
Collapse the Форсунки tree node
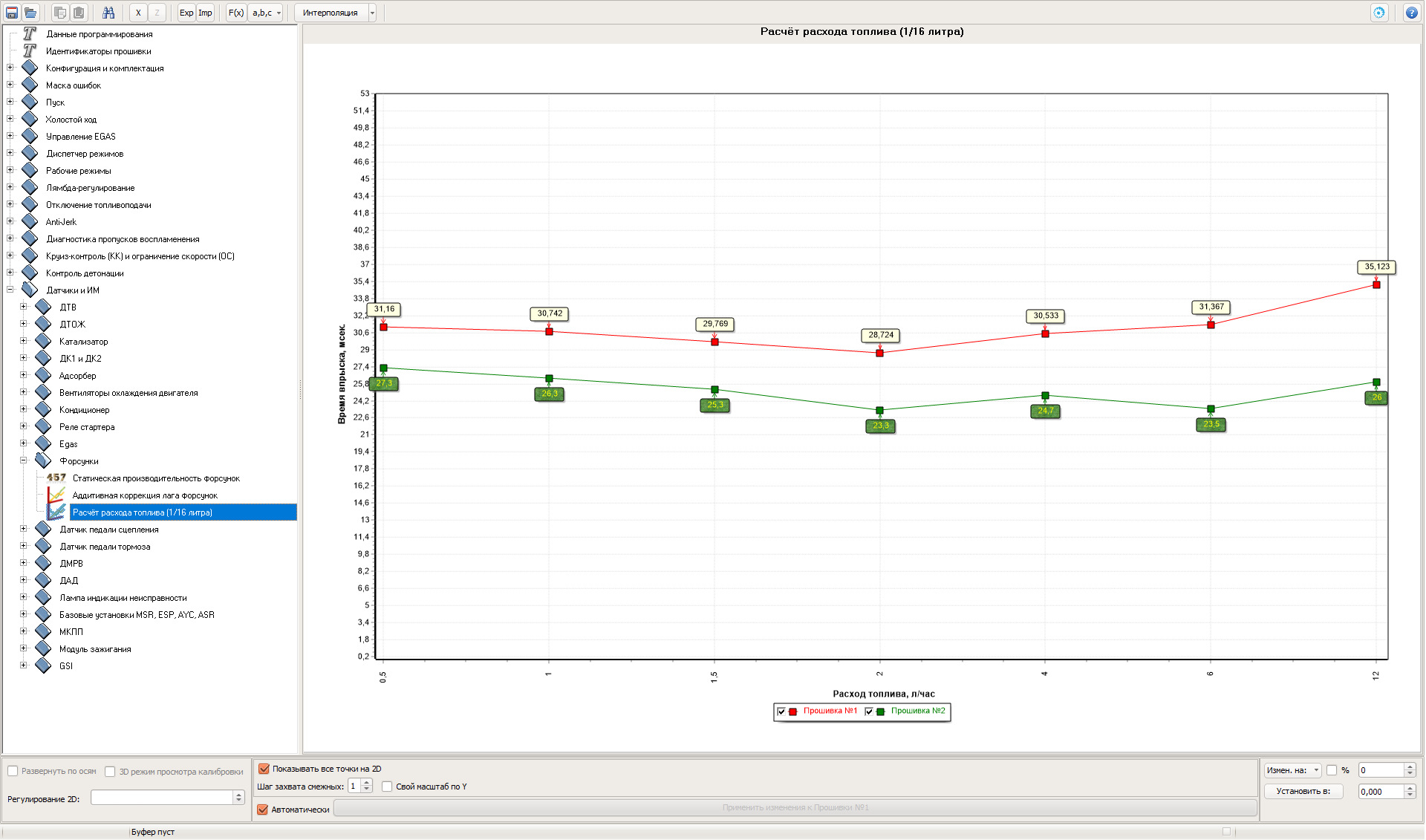(x=24, y=460)
